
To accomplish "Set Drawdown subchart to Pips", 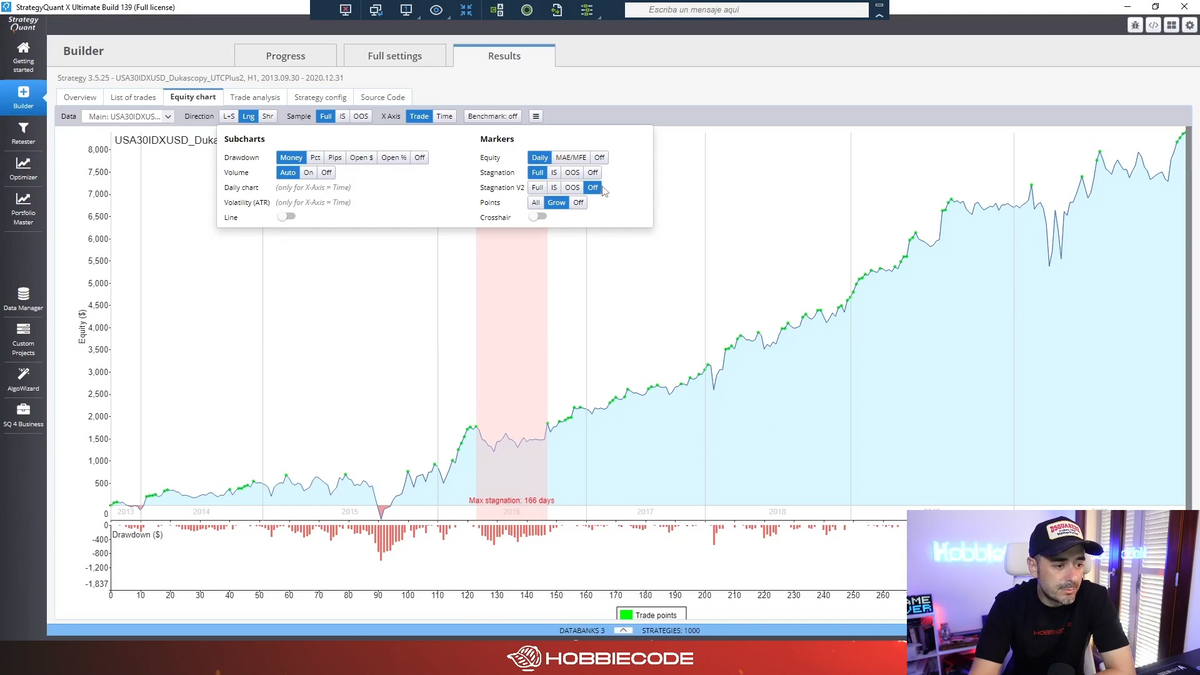I will coord(335,157).
